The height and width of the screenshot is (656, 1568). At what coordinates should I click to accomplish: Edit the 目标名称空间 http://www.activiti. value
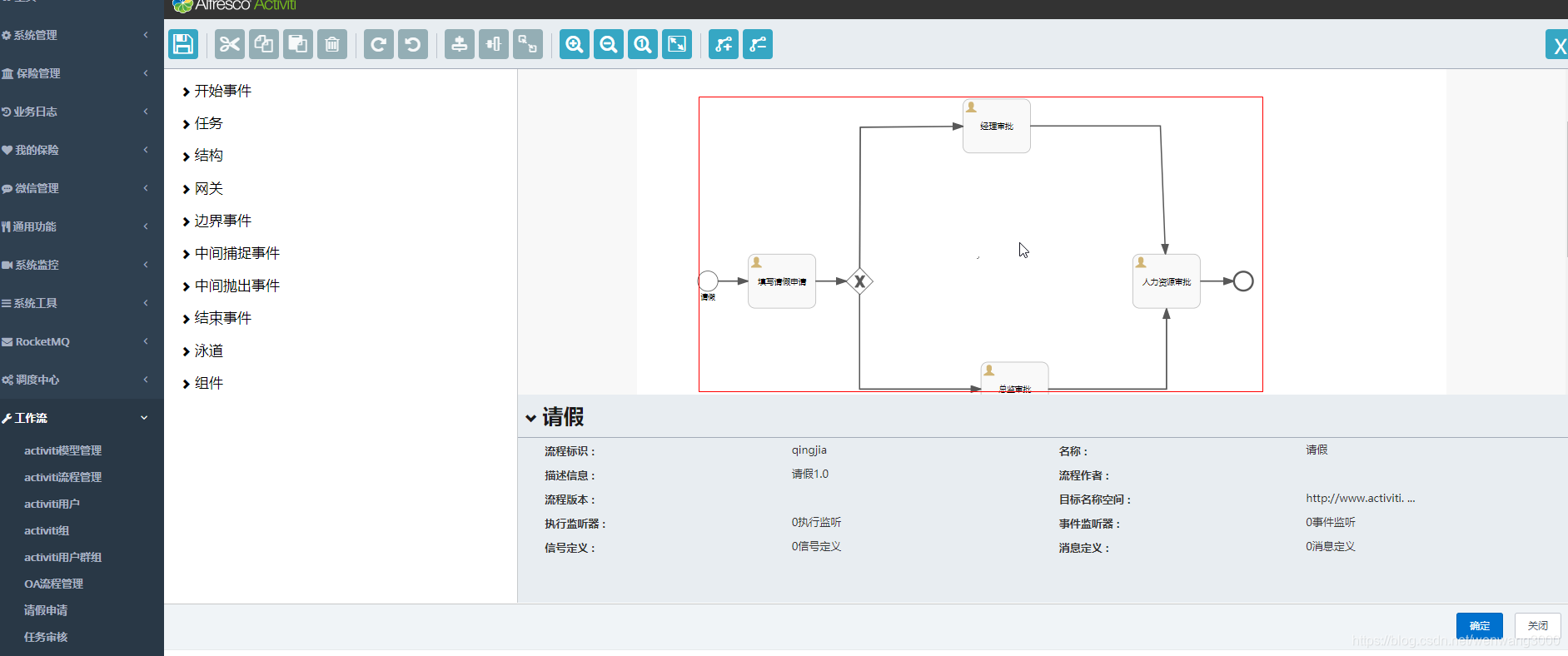point(1361,498)
